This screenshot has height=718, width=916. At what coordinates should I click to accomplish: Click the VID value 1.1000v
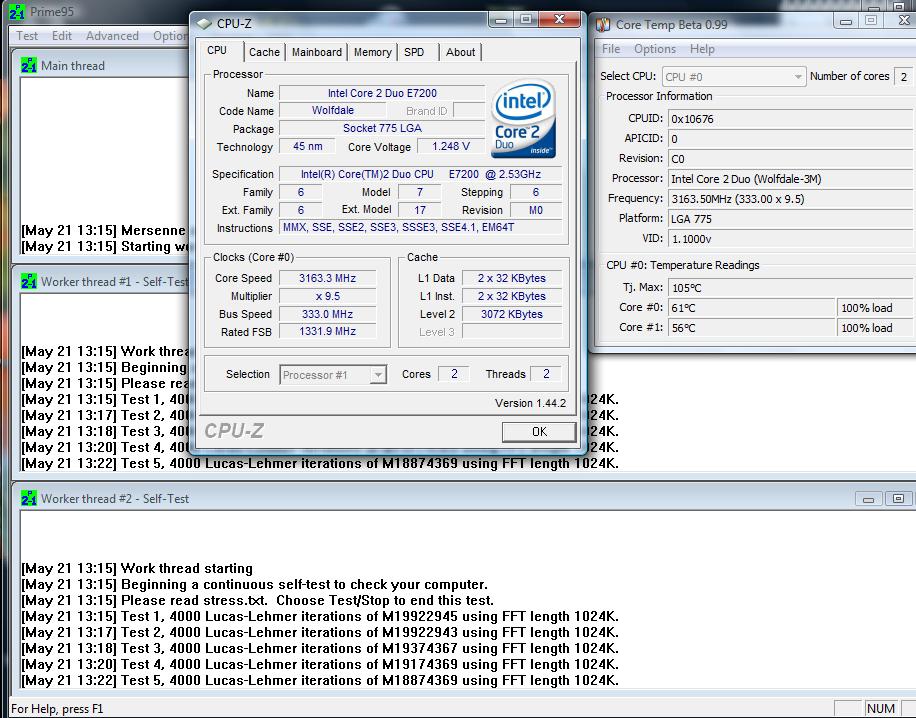point(791,239)
